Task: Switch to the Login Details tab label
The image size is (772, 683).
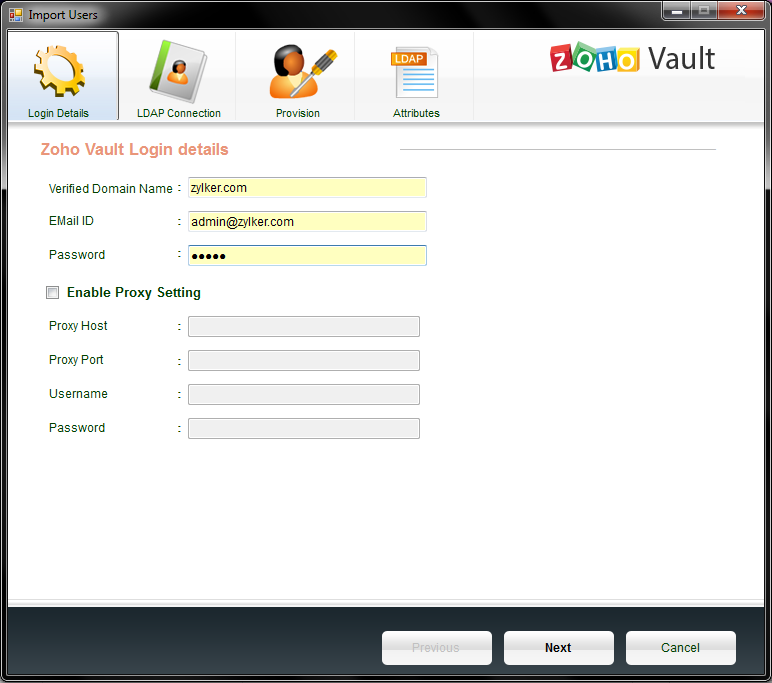Action: (x=58, y=113)
